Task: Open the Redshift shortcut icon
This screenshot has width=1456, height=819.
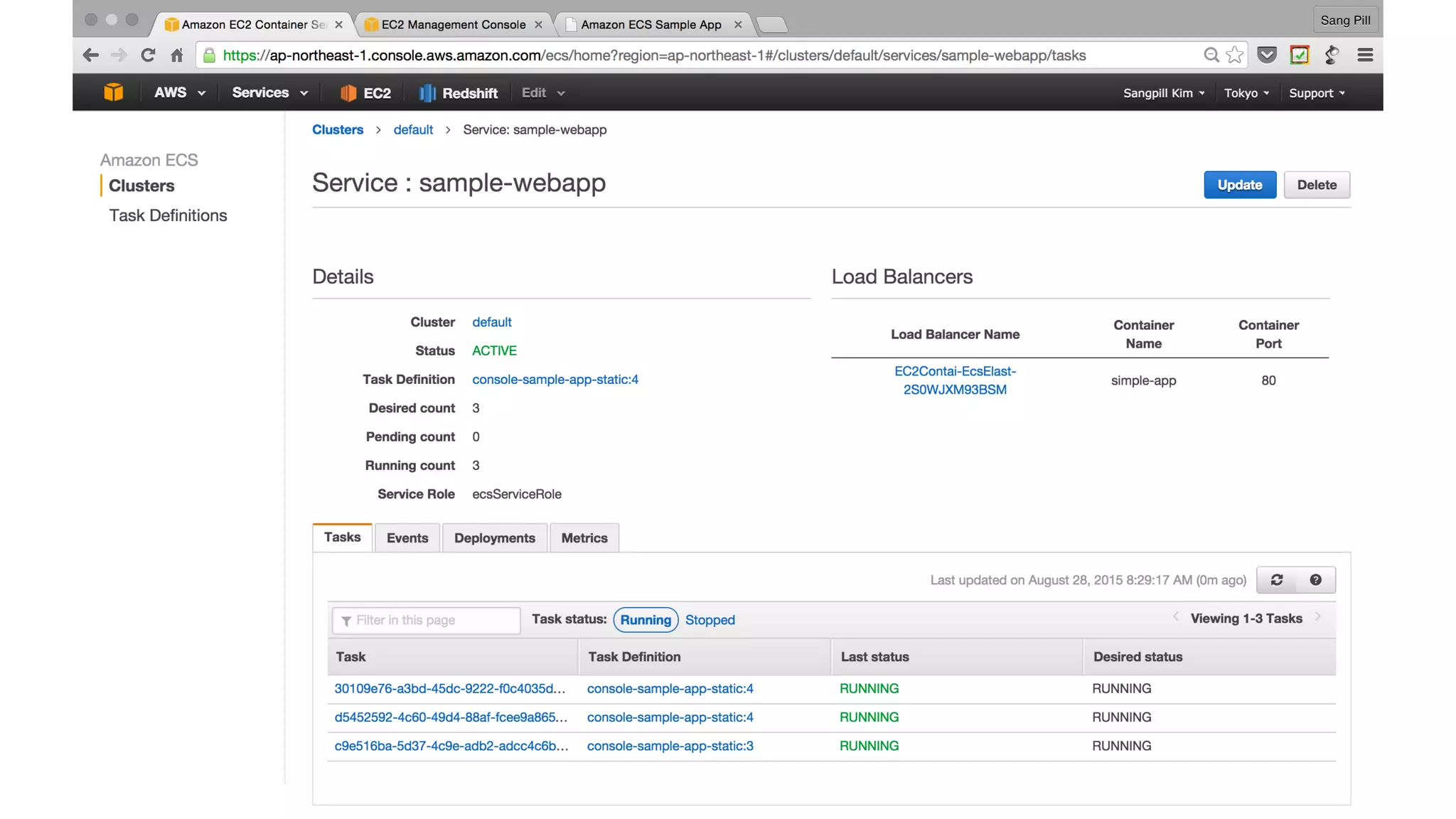Action: pos(427,93)
